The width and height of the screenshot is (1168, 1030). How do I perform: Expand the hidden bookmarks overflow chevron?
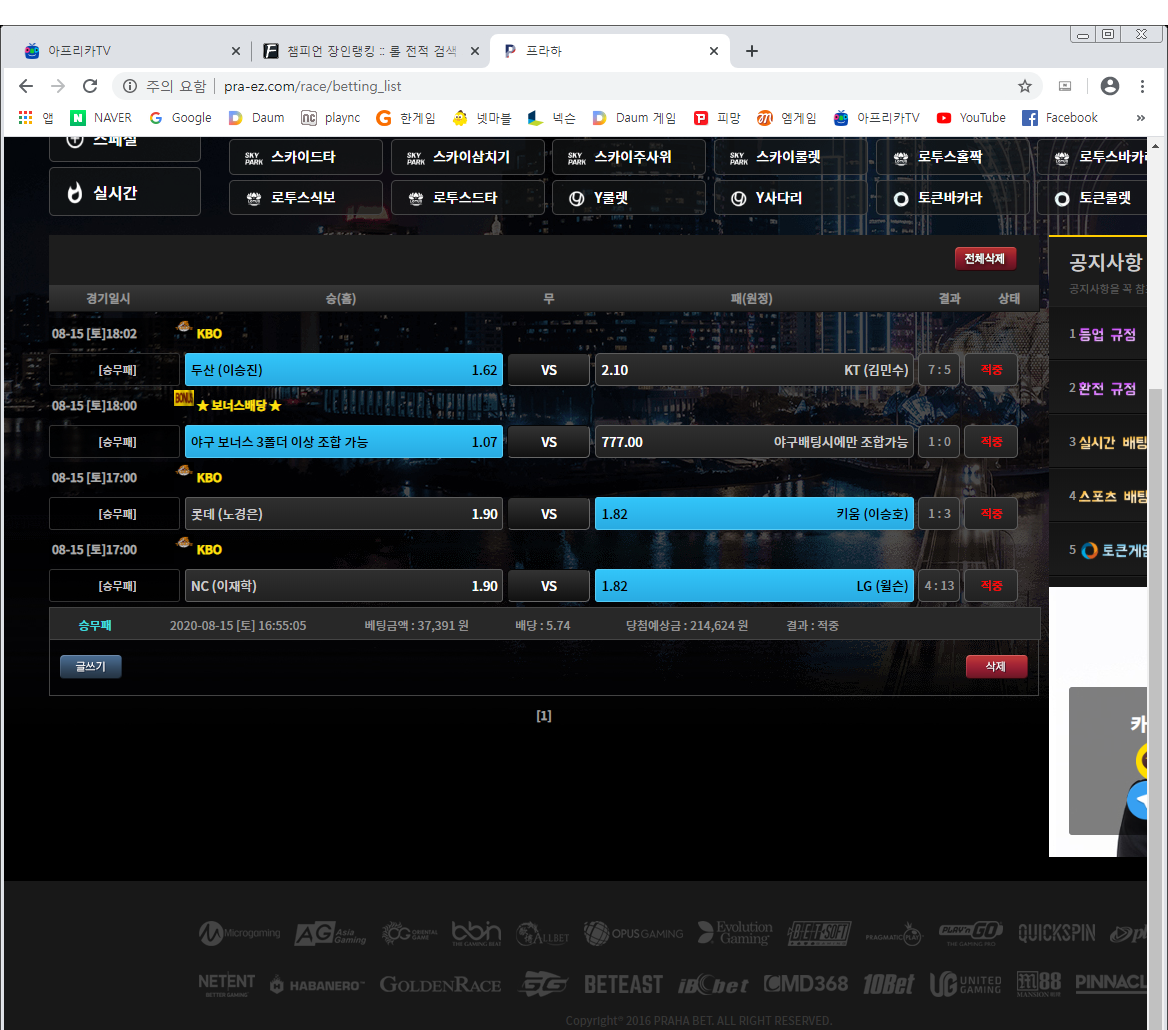1140,118
